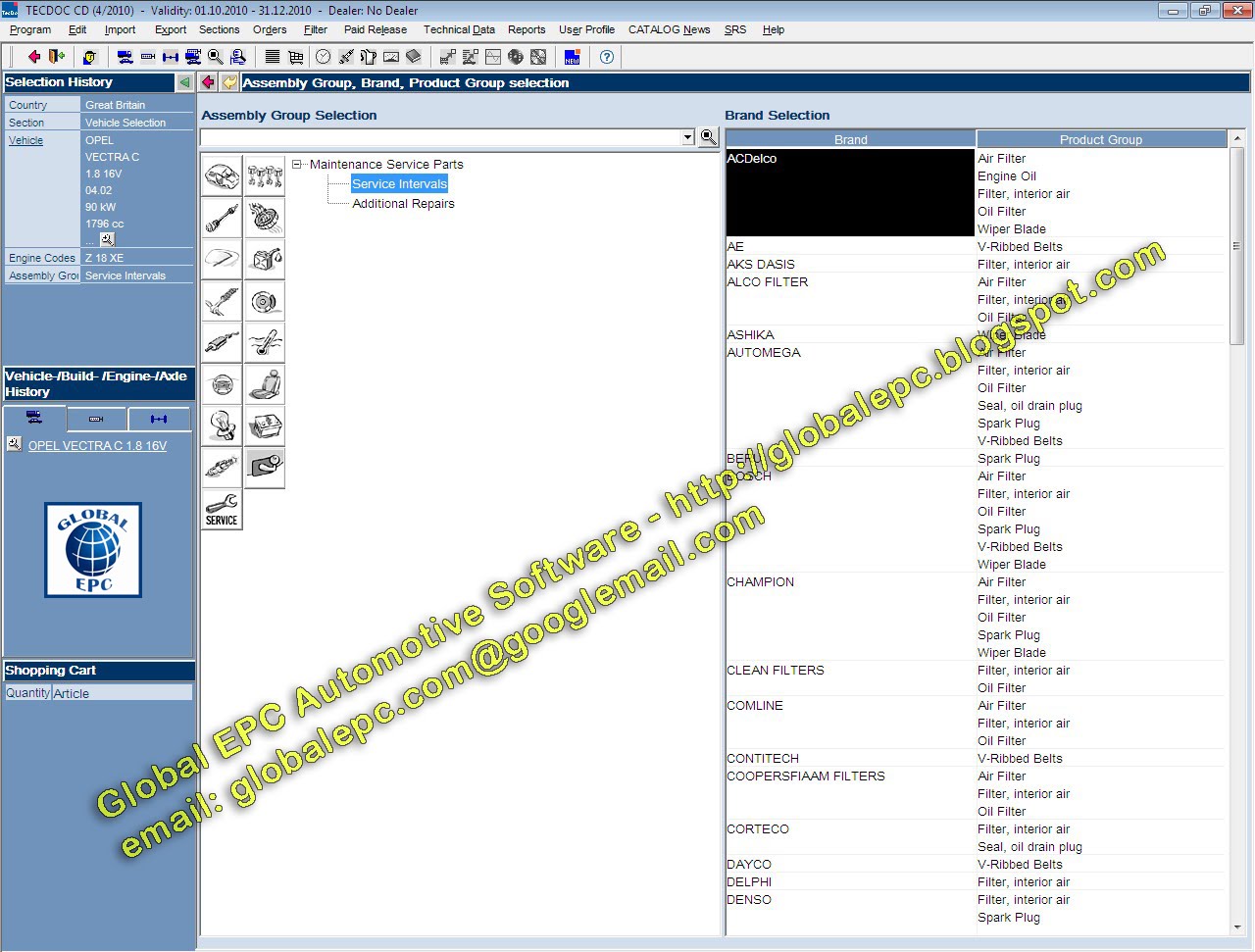Screen dimensions: 1255x952
Task: Click Seal, oil drain plug under CORTECO
Action: click(x=1029, y=847)
